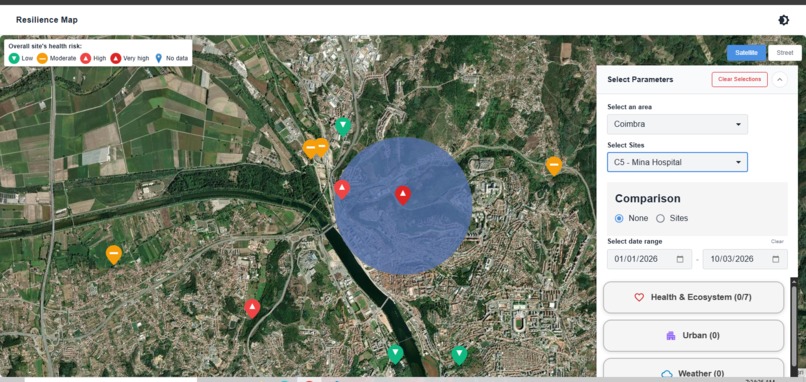Click the Moderate risk legend icon

[42, 58]
